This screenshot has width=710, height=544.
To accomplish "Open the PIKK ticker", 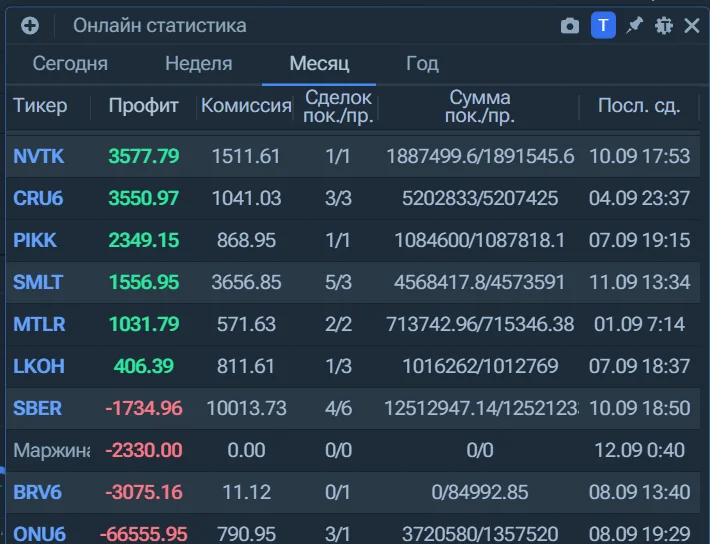I will pos(35,240).
